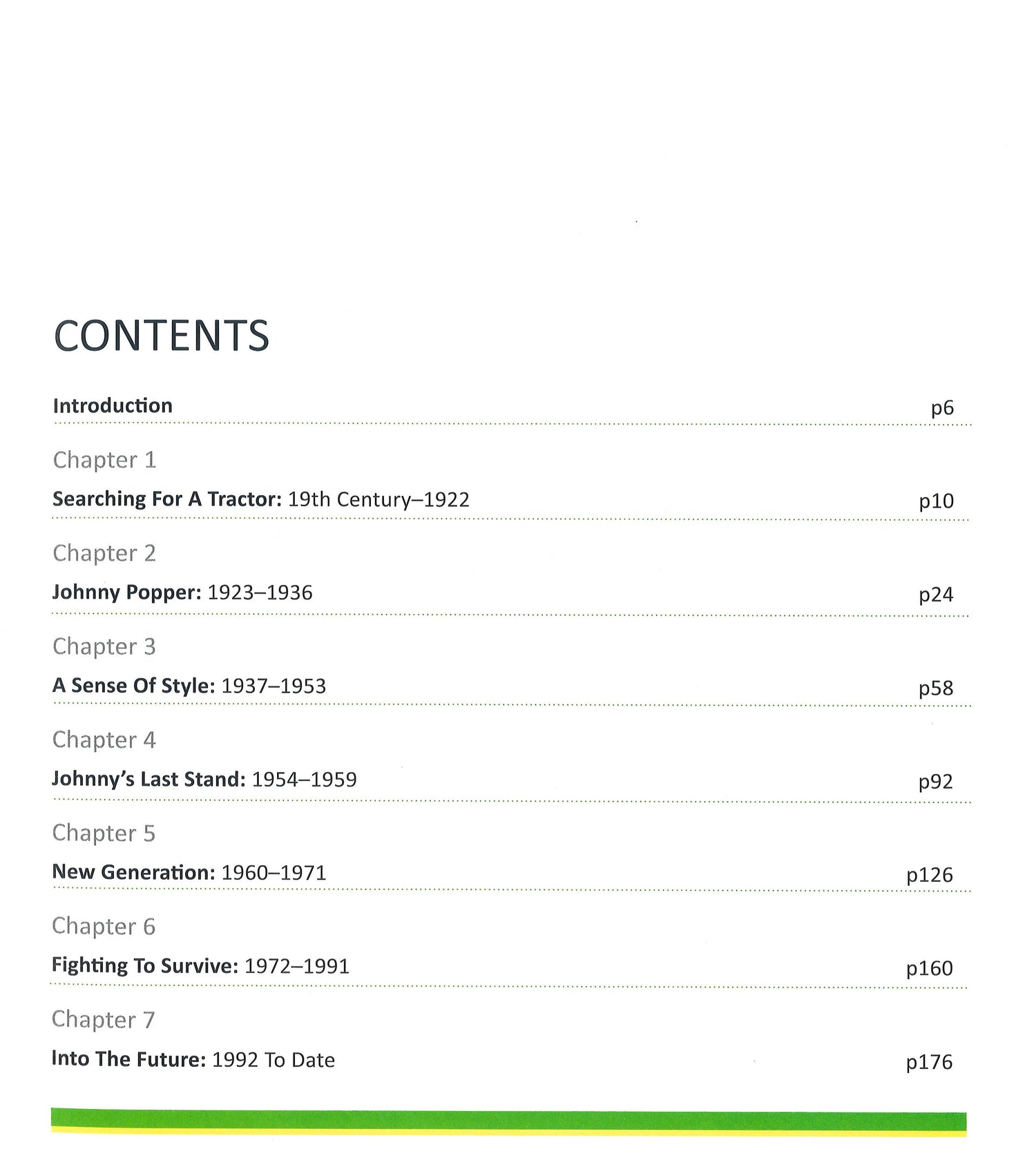This screenshot has height=1158, width=1036.
Task: Select the Chapter 1 label
Action: [x=104, y=460]
